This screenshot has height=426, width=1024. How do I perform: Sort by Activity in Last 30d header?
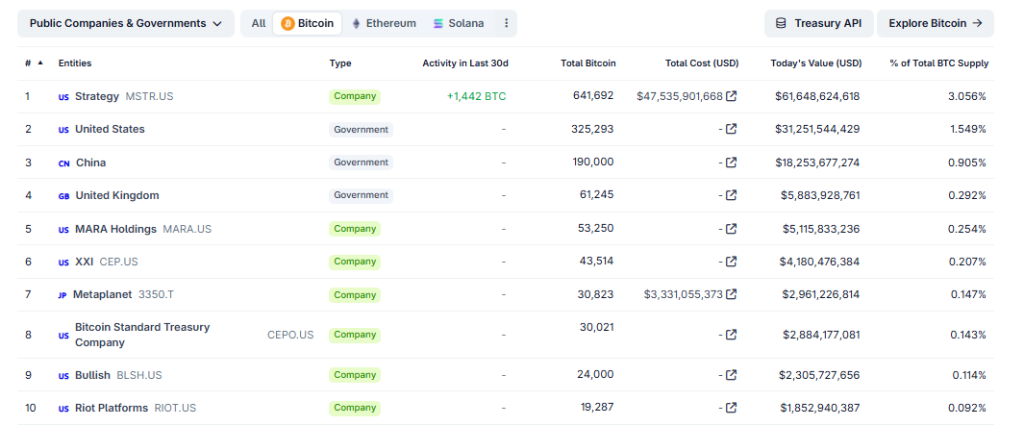pyautogui.click(x=465, y=63)
